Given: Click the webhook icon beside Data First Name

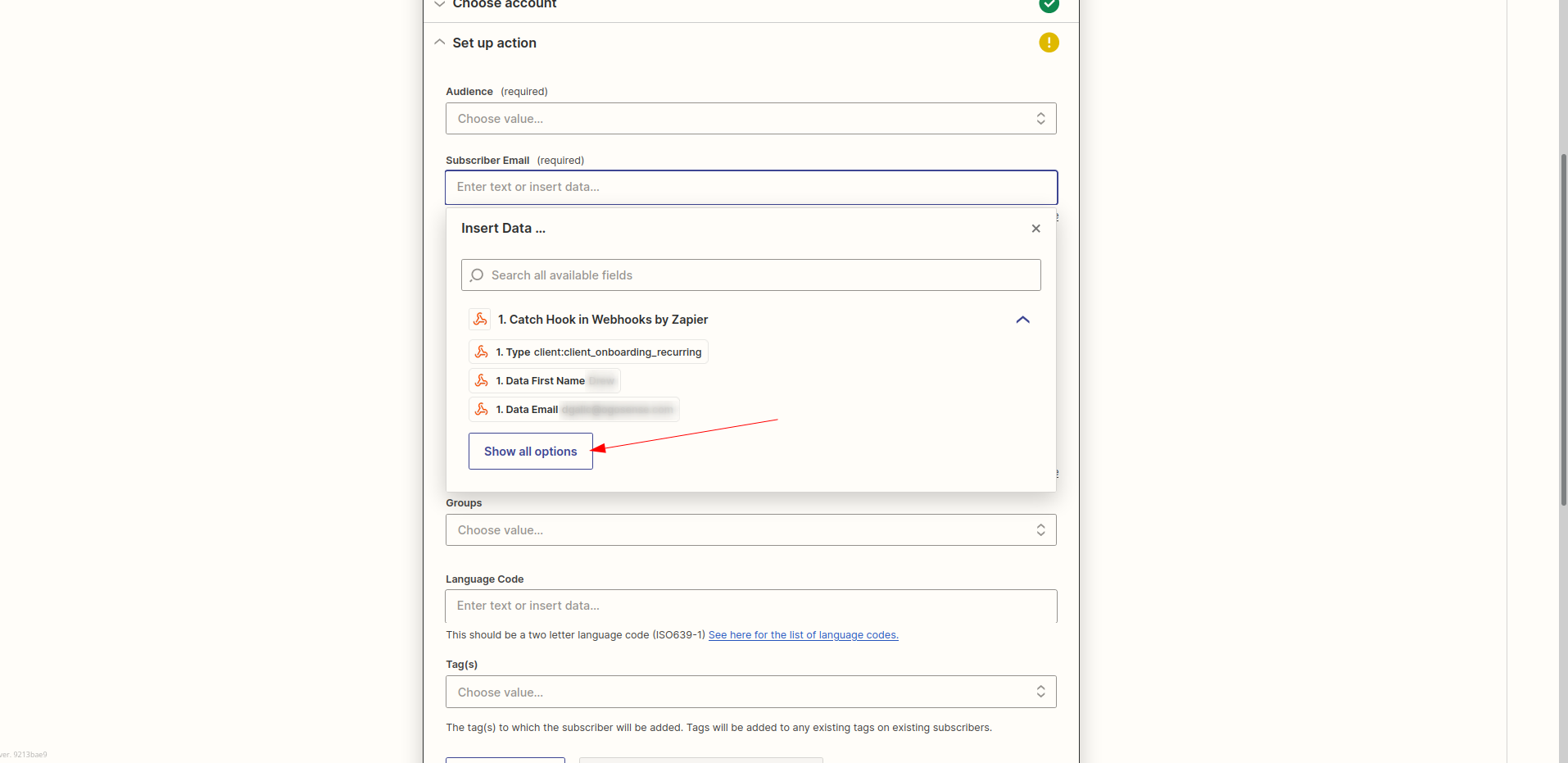Looking at the screenshot, I should pyautogui.click(x=483, y=380).
